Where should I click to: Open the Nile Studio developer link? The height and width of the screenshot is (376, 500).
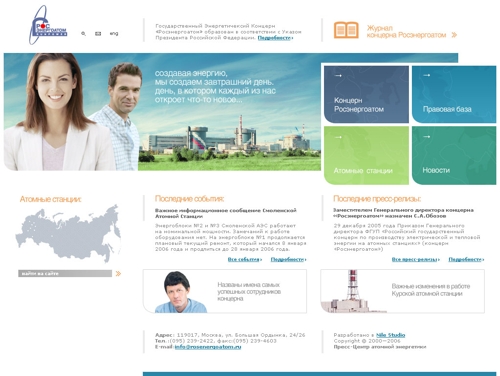[x=390, y=335]
